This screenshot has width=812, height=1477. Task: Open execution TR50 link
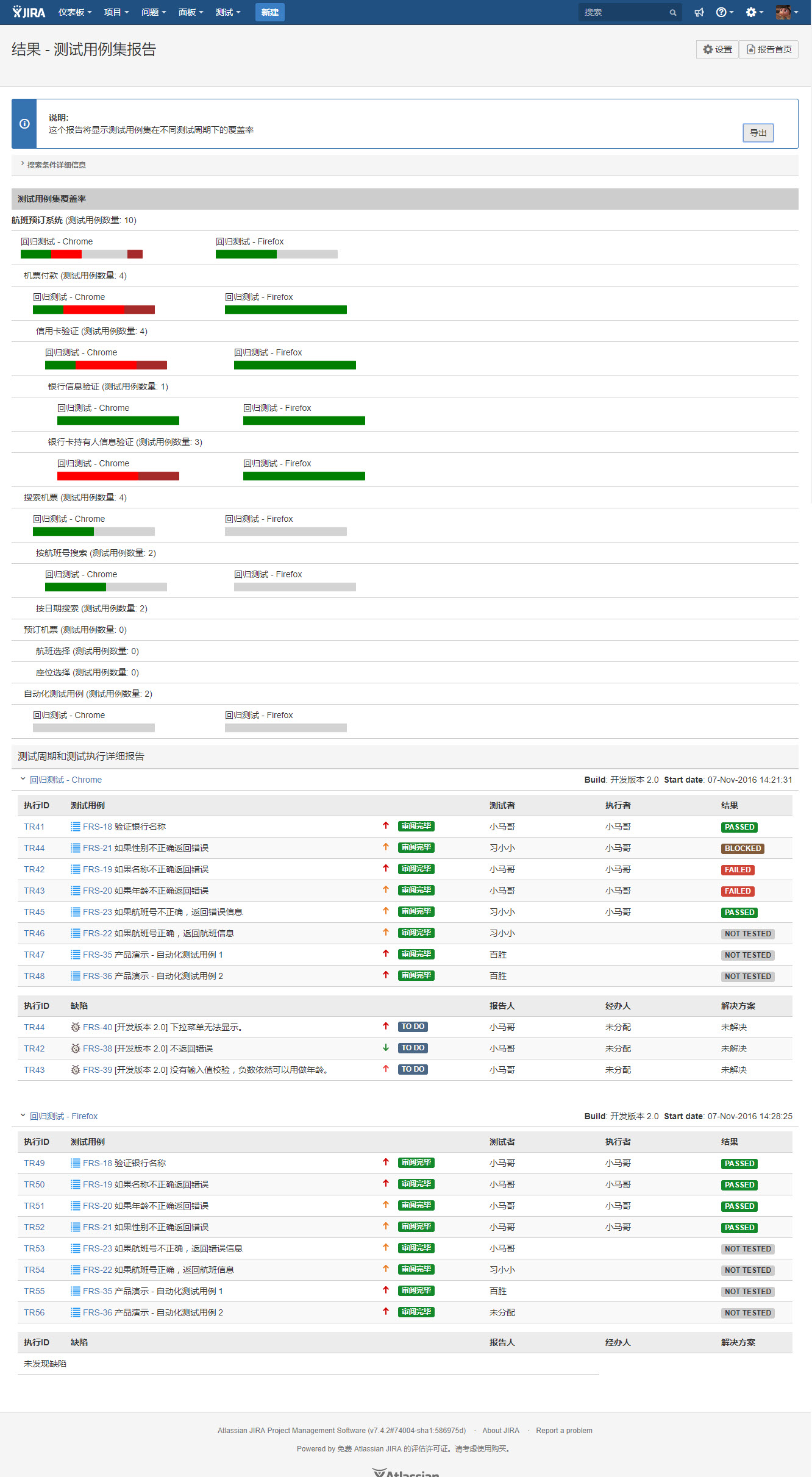(x=34, y=1184)
